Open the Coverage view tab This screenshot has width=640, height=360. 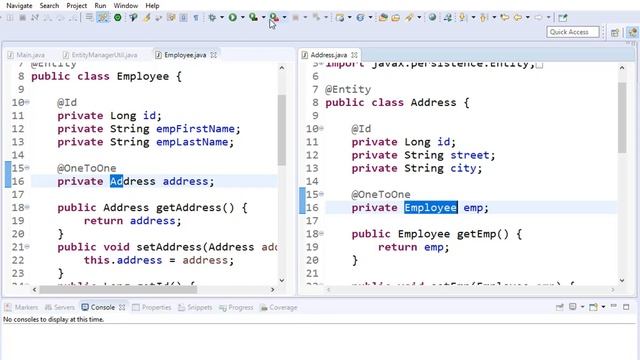pos(279,307)
